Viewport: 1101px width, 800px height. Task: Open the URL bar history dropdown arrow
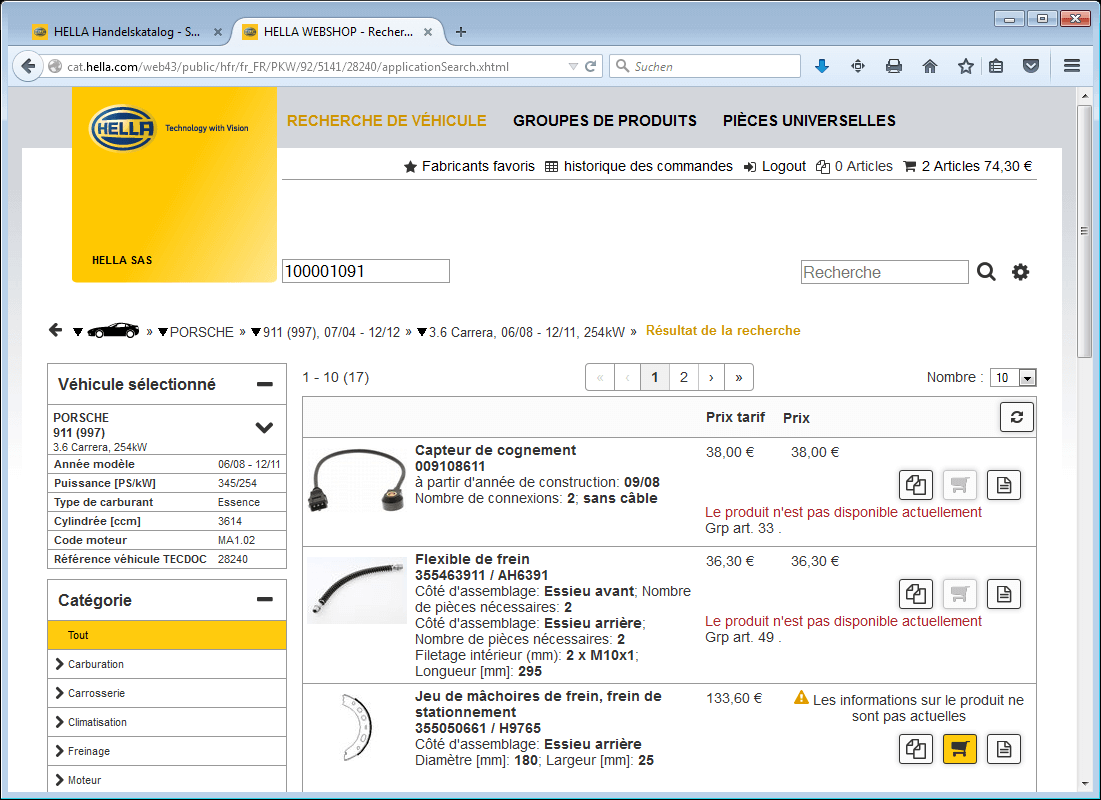click(x=573, y=67)
